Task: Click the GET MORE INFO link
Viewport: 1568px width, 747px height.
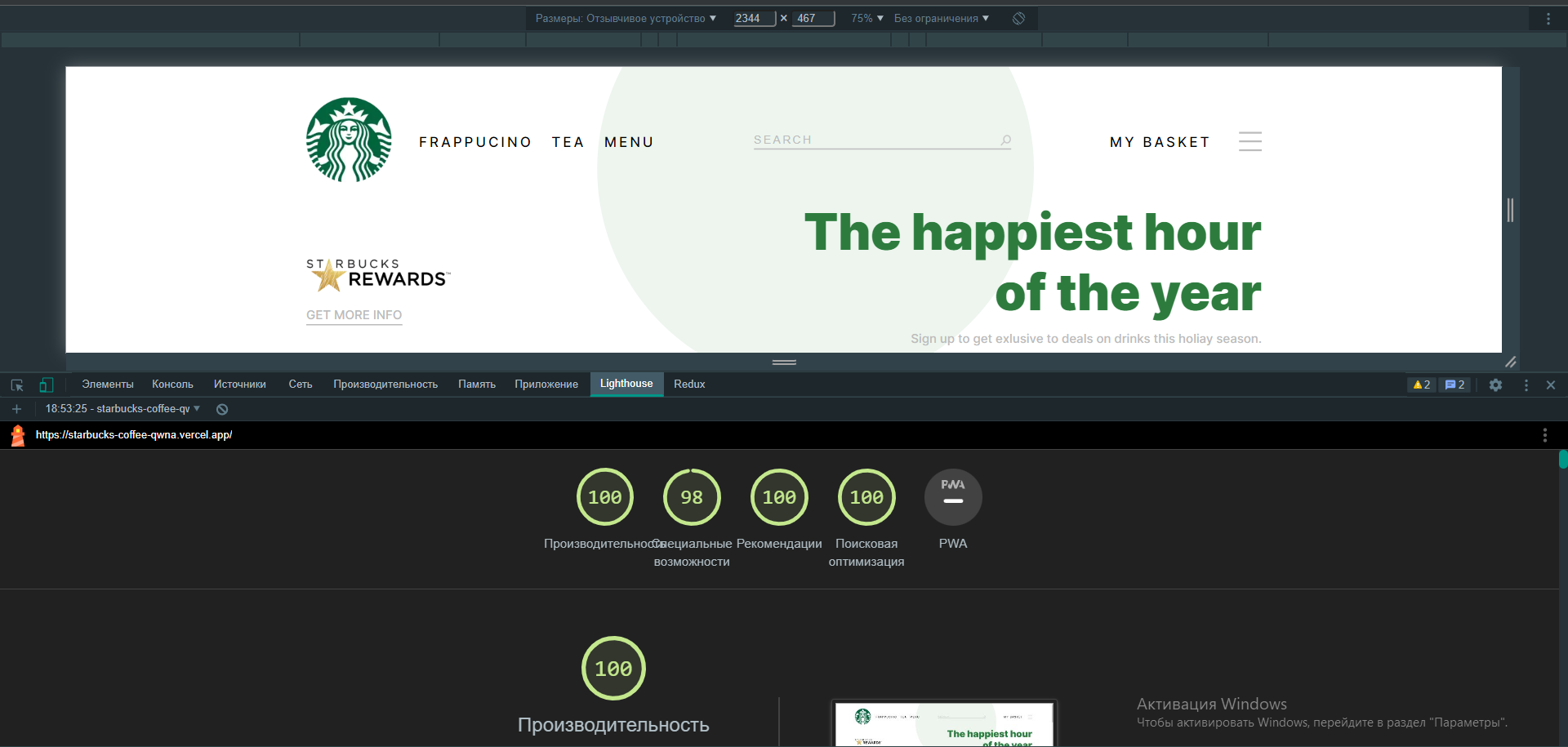Action: click(354, 315)
